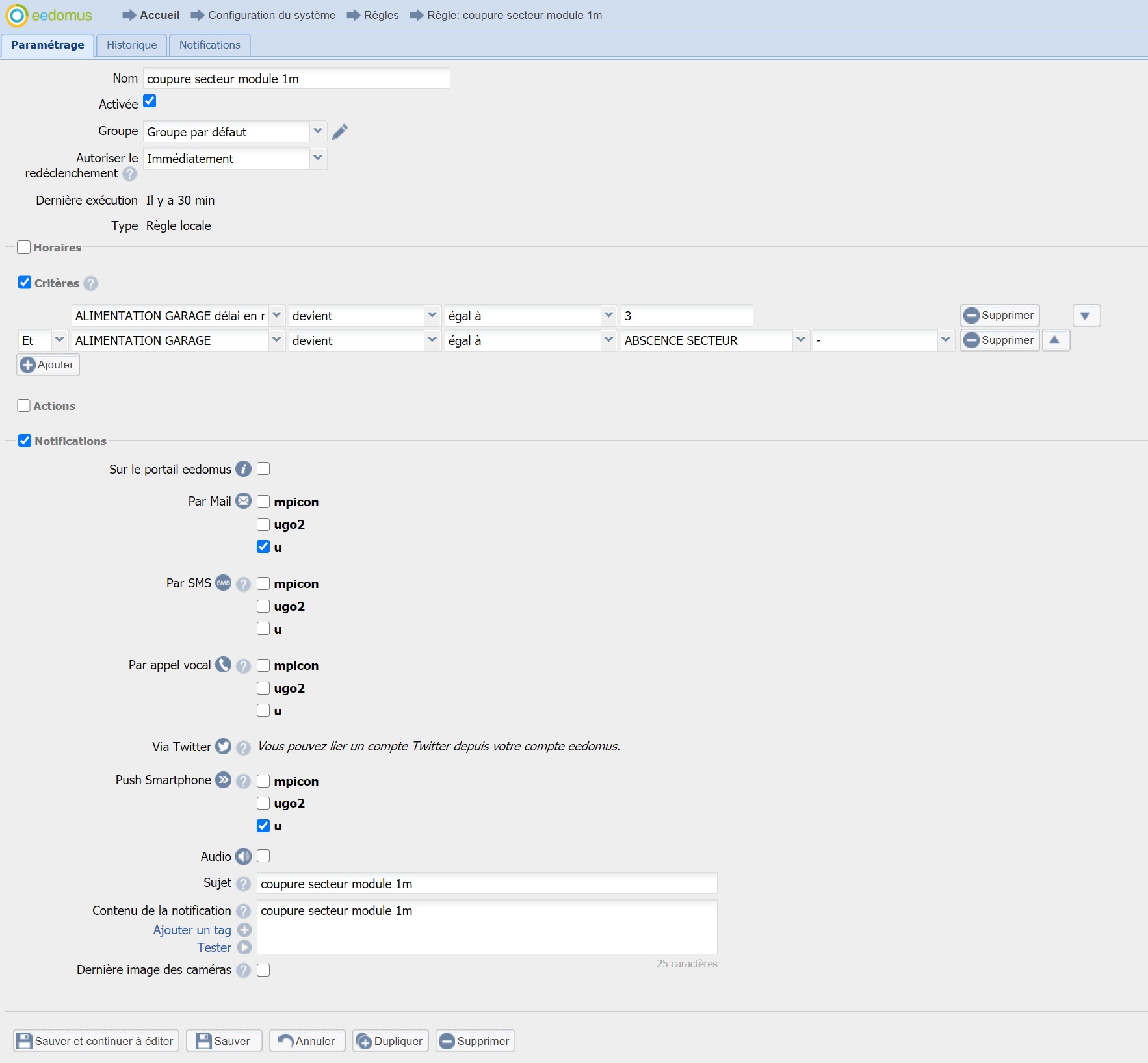The height and width of the screenshot is (1063, 1148).
Task: Click the eedomus logo
Action: [49, 15]
